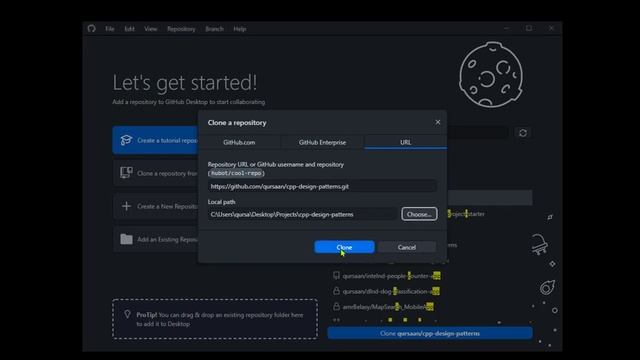The height and width of the screenshot is (360, 640).
Task: Select the URL tab
Action: click(405, 142)
